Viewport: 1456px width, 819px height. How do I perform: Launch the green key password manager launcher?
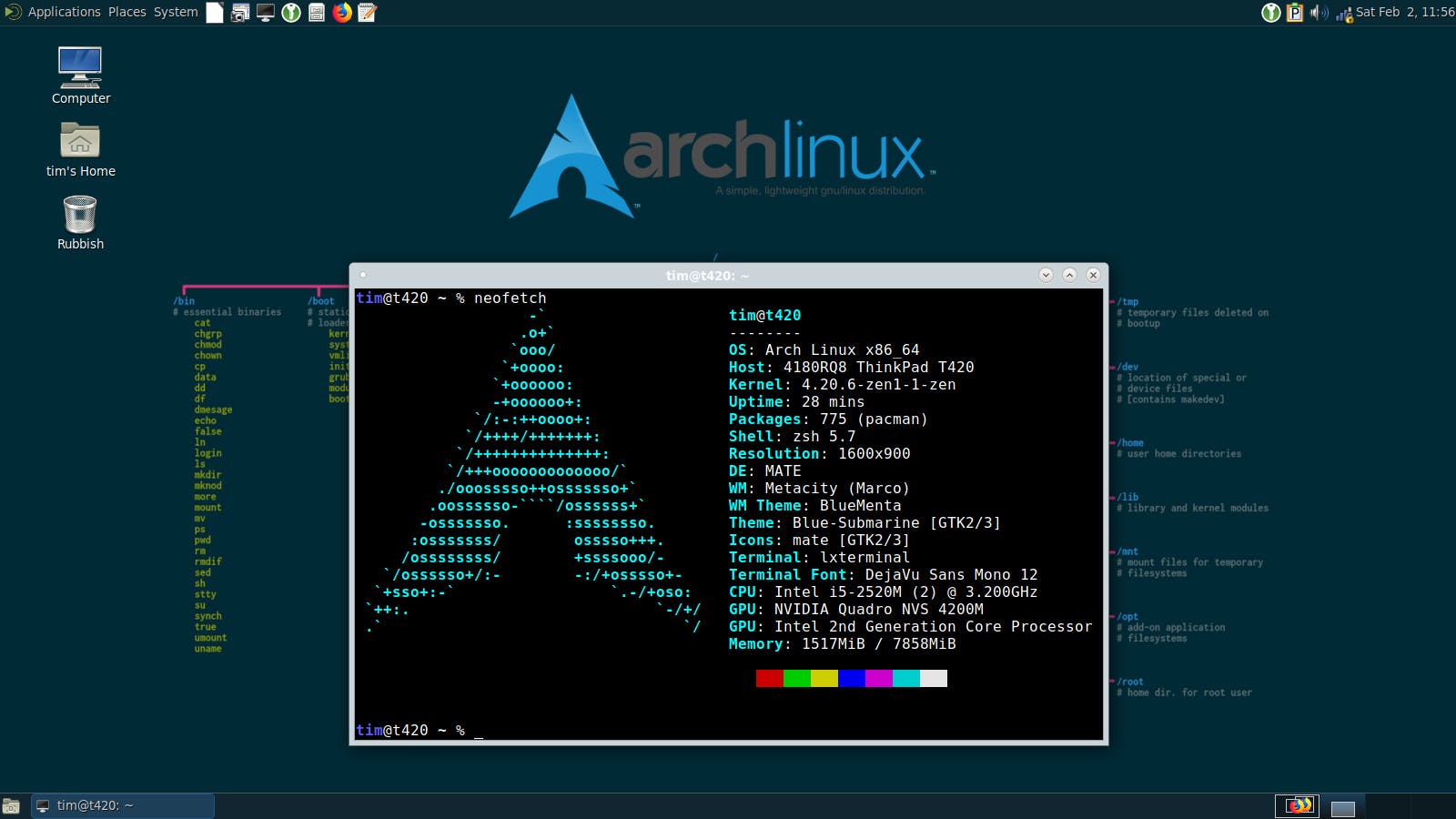[291, 12]
